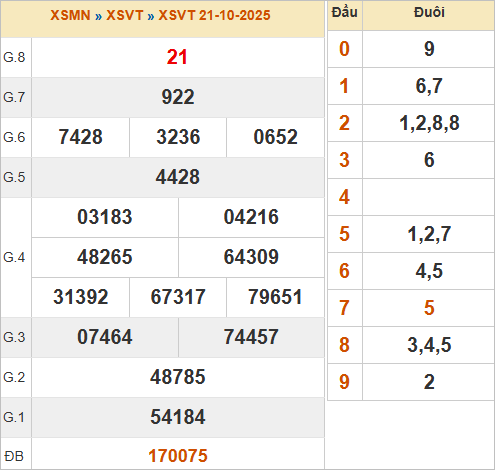
Task: Click head digit 5 in Đầu column
Action: 344,234
